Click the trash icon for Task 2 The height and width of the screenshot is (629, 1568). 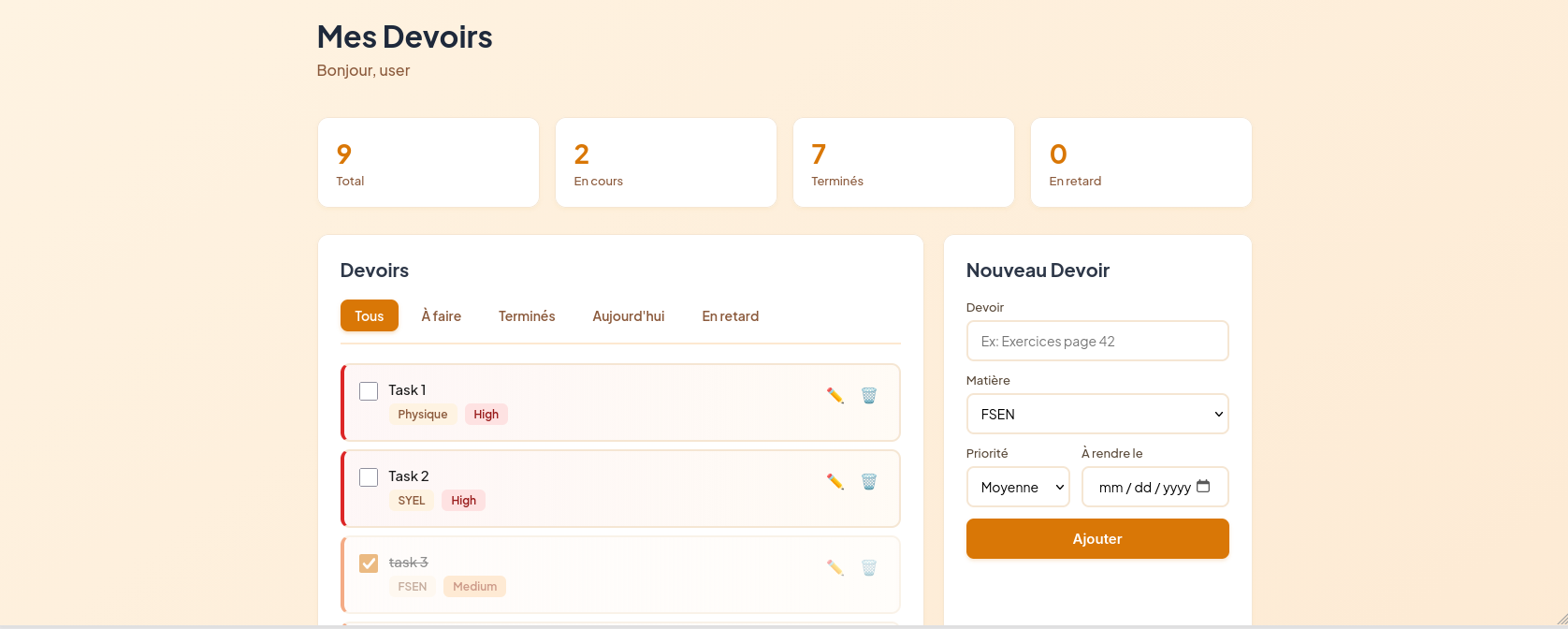click(869, 482)
